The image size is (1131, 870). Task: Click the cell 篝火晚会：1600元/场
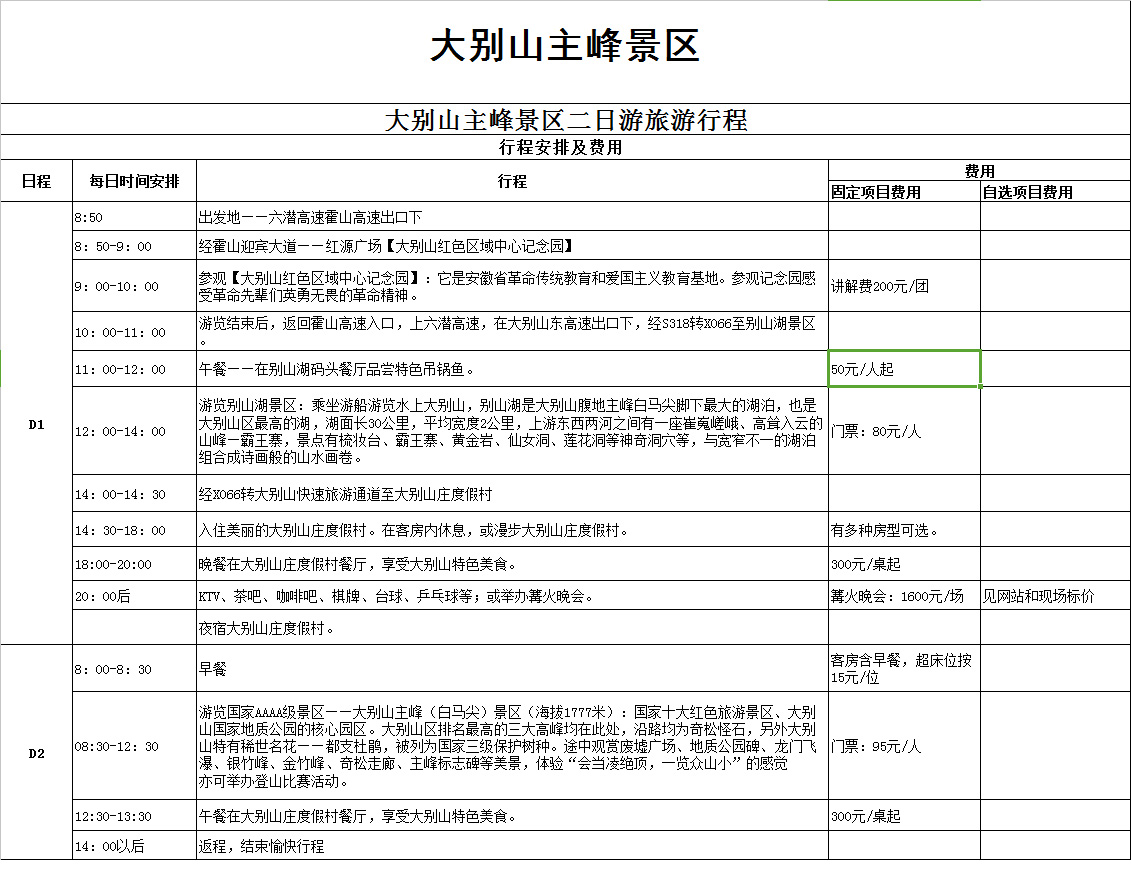(905, 596)
